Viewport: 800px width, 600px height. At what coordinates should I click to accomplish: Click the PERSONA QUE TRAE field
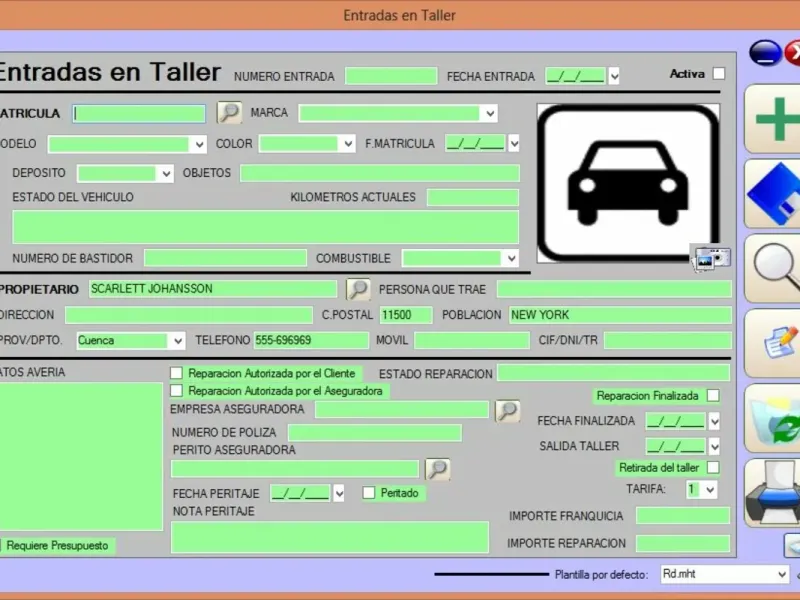(x=614, y=289)
